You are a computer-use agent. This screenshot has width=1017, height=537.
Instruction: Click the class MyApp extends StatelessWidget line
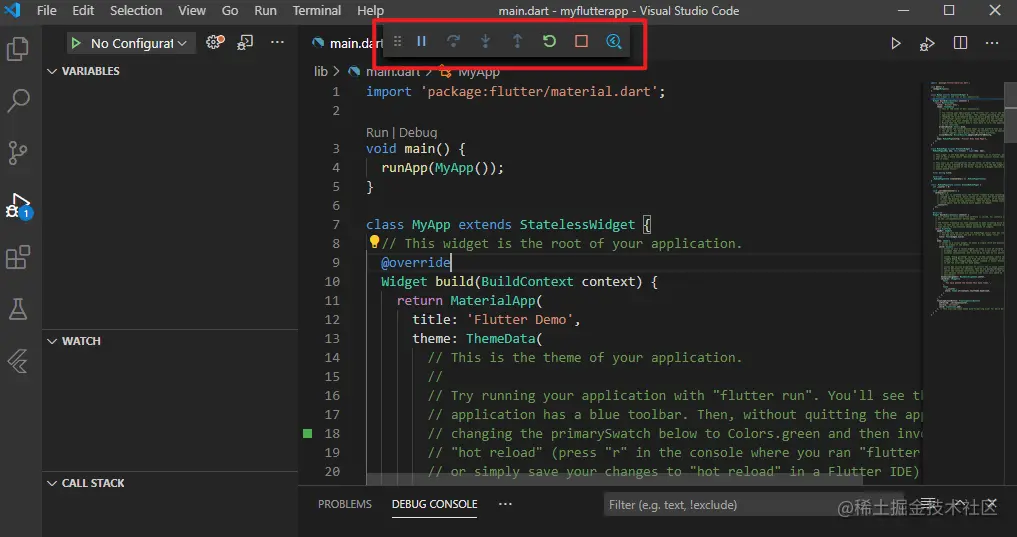point(508,224)
